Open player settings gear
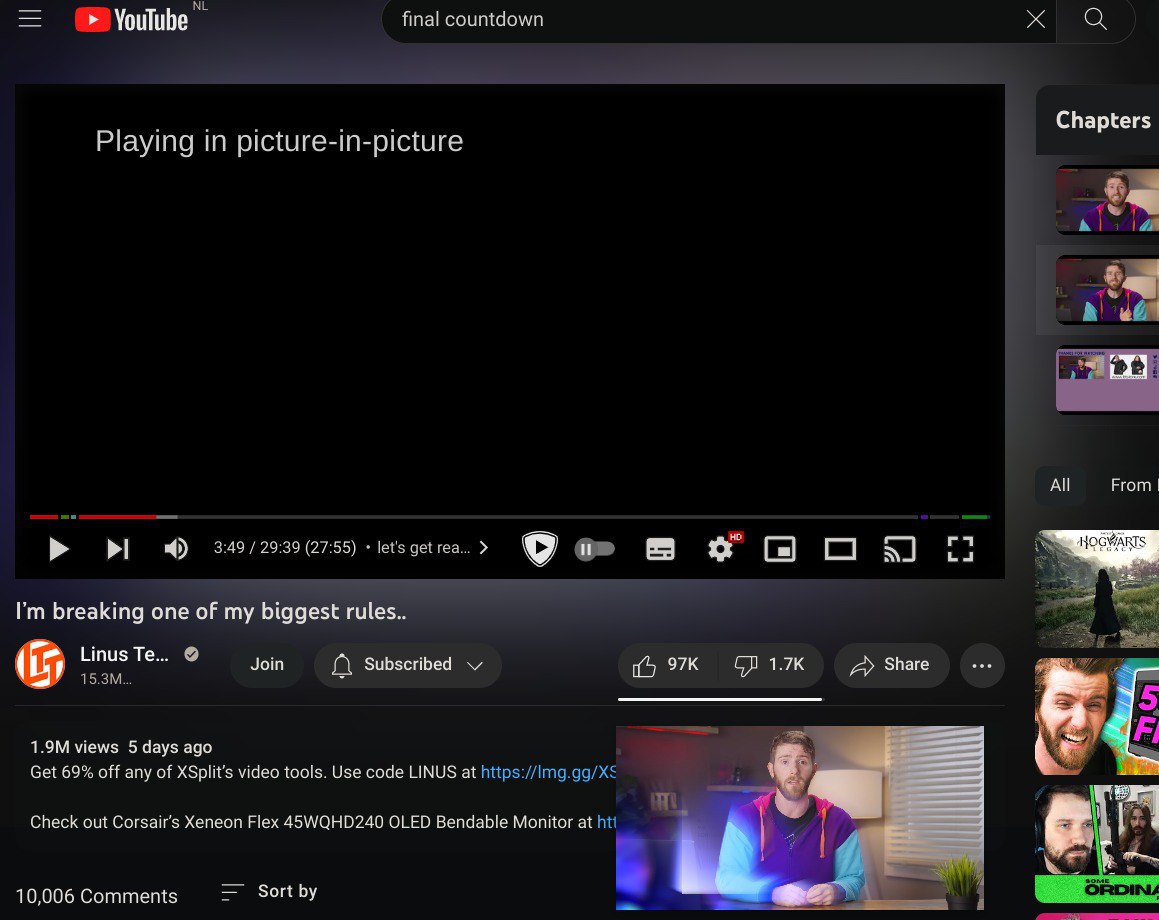Viewport: 1159px width, 920px height. point(720,548)
